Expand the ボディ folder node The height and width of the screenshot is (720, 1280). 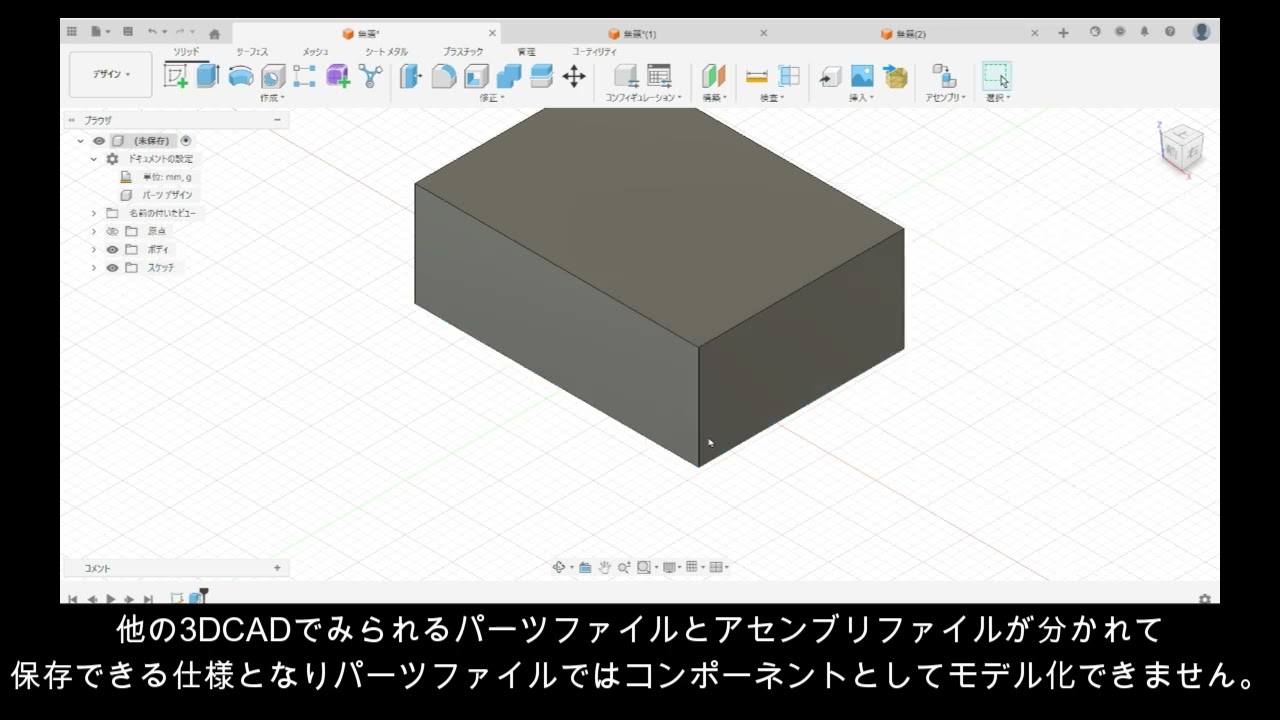point(94,249)
